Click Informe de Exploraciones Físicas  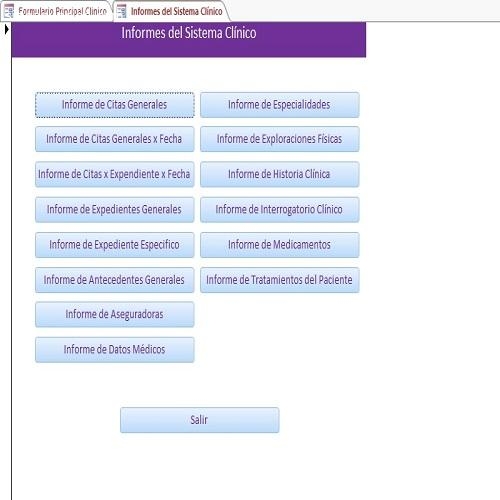(280, 139)
